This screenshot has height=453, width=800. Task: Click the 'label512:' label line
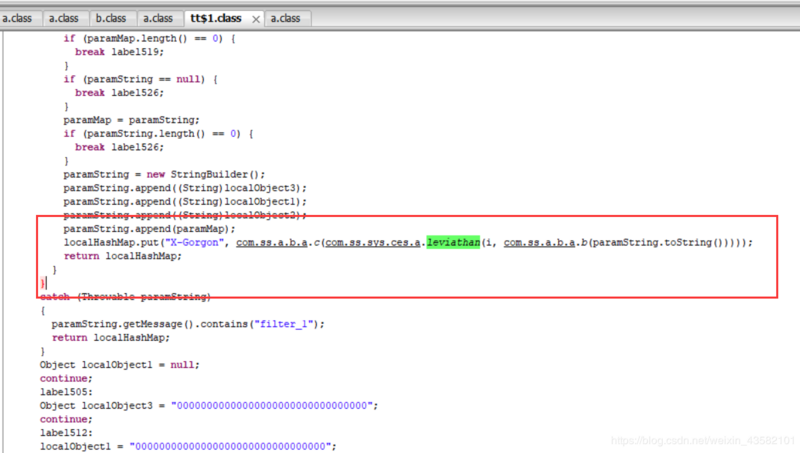(x=66, y=433)
